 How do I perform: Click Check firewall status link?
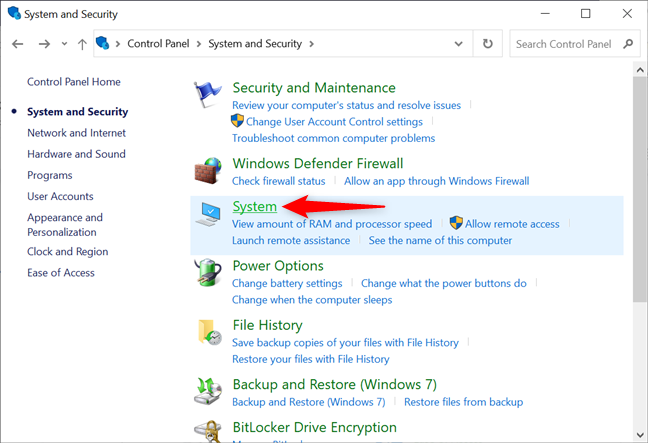pos(279,181)
